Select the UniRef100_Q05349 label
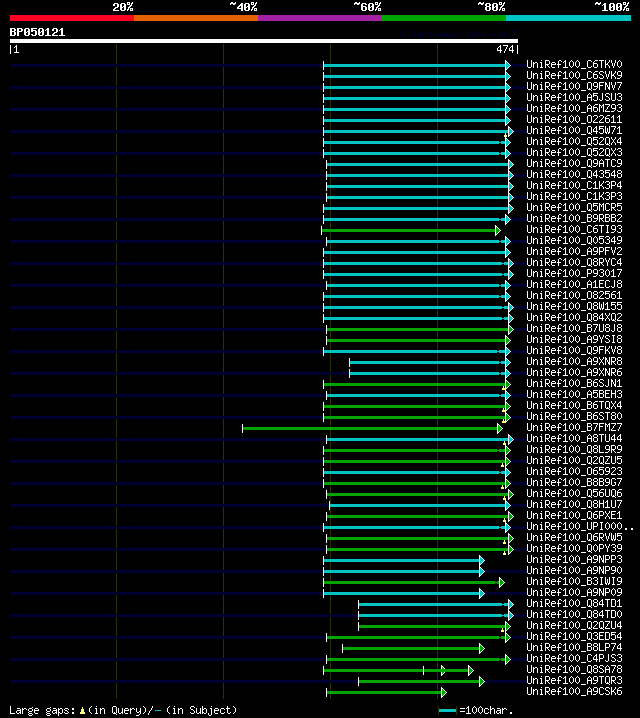The image size is (640, 718). pyautogui.click(x=574, y=240)
